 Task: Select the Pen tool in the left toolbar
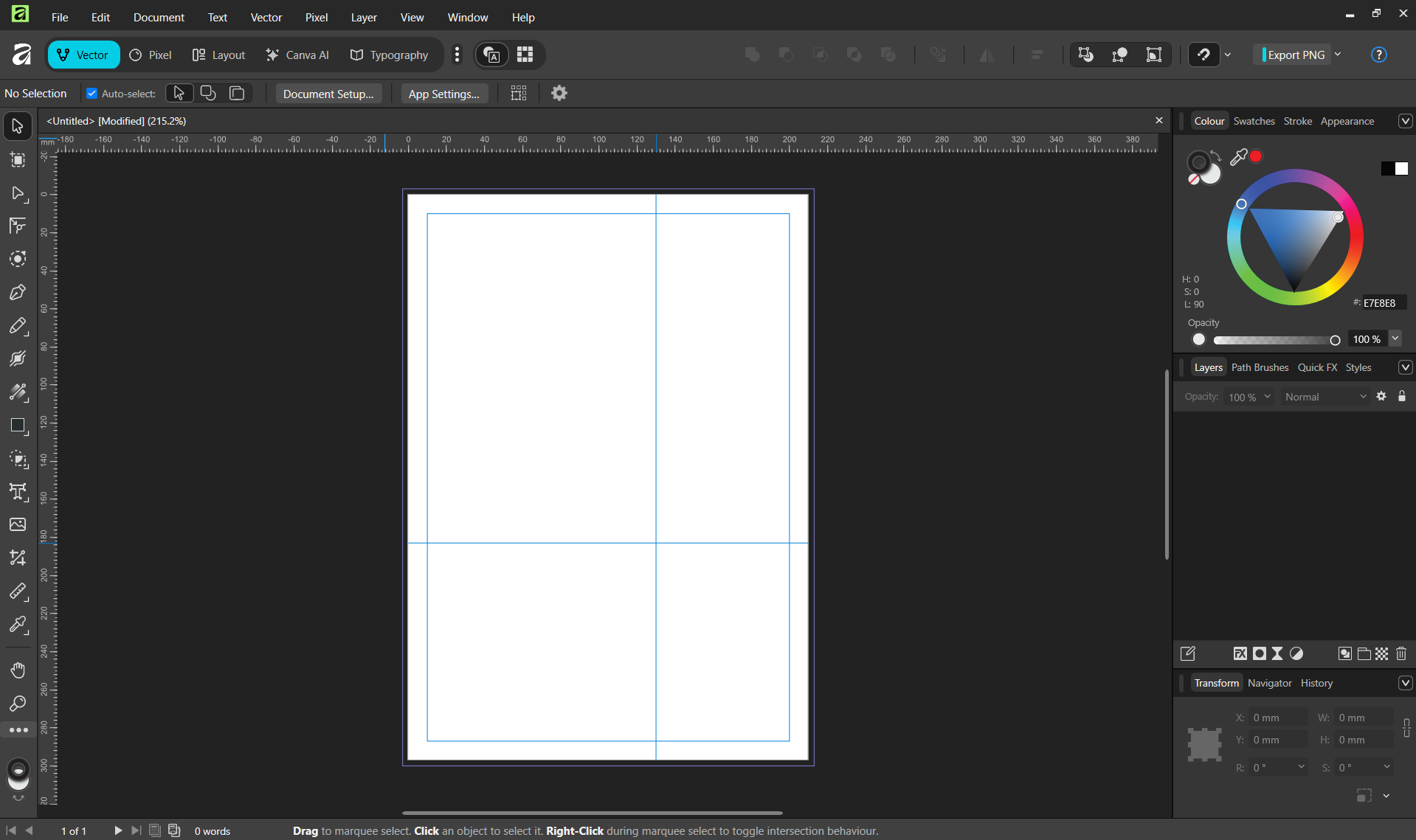point(18,293)
